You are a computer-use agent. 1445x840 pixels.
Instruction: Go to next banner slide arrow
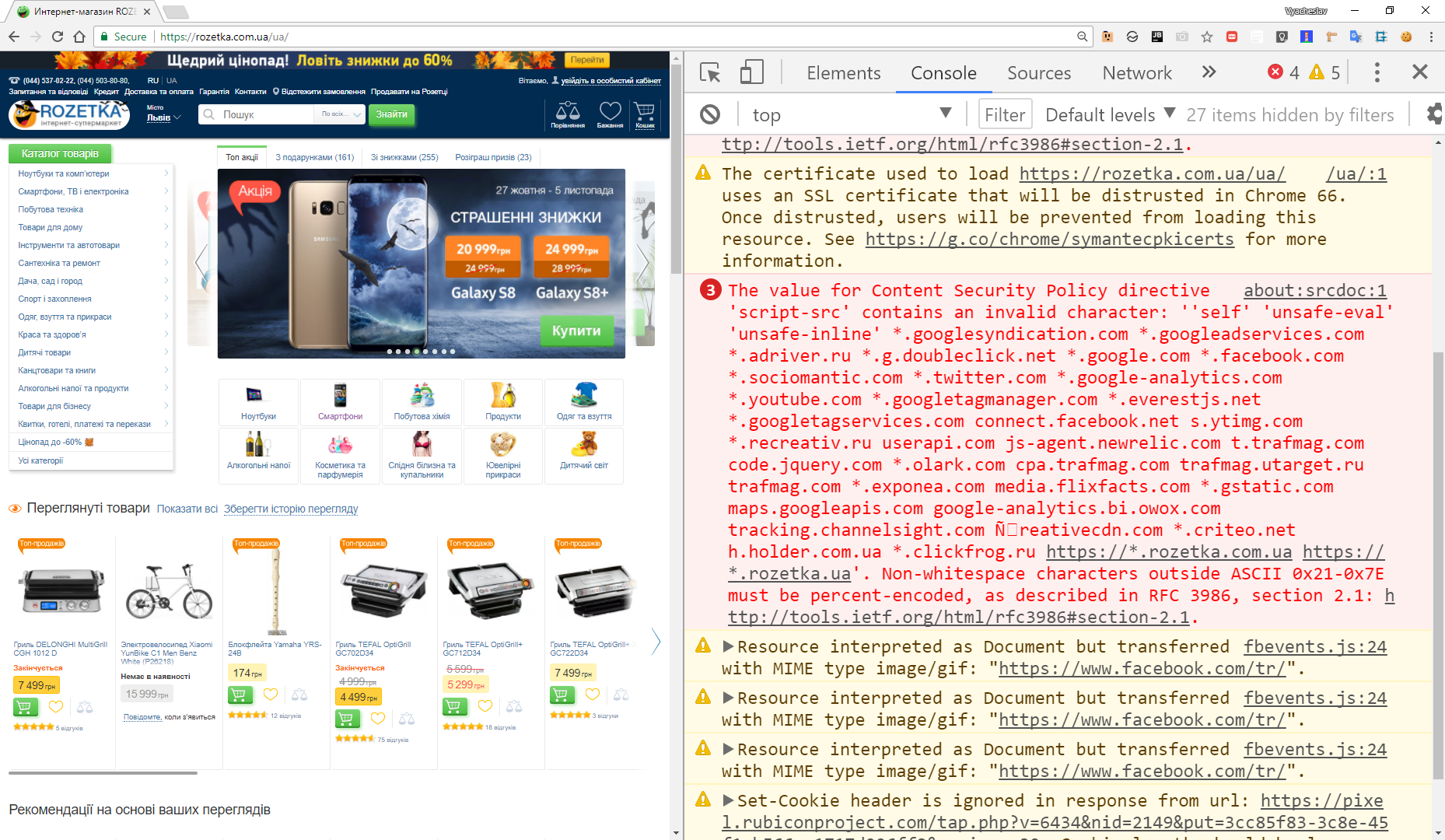pyautogui.click(x=642, y=264)
